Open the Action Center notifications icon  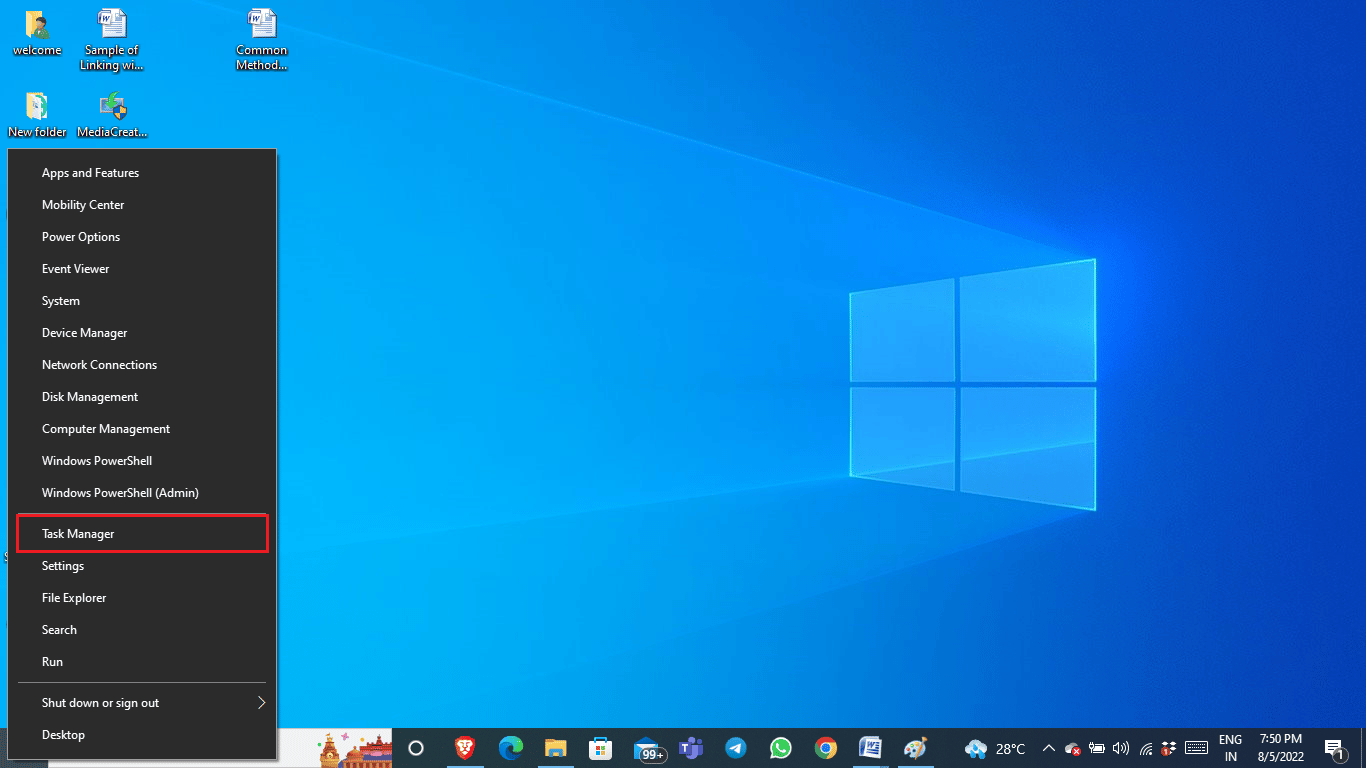[x=1334, y=748]
